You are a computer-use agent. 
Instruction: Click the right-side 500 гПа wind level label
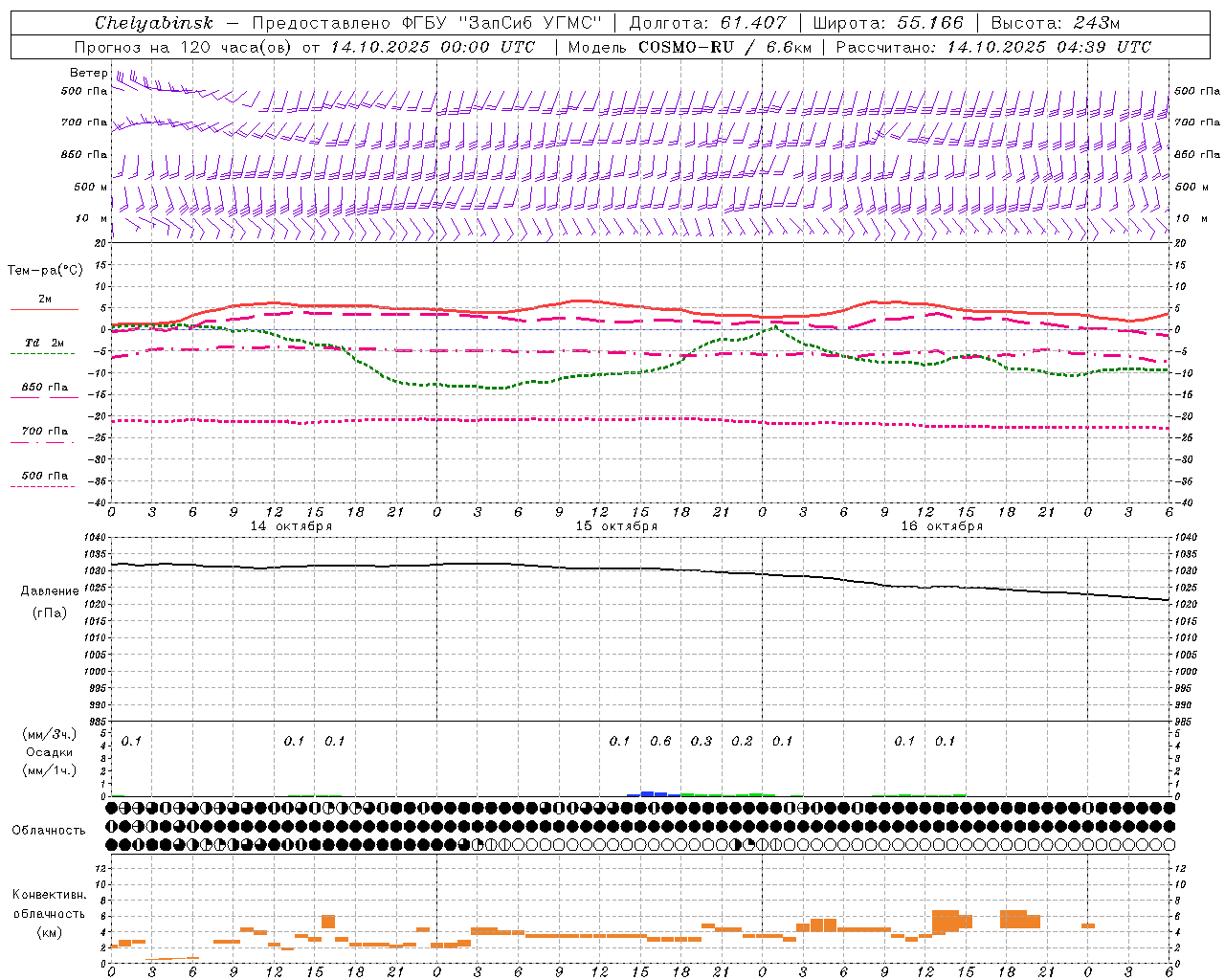click(1197, 91)
